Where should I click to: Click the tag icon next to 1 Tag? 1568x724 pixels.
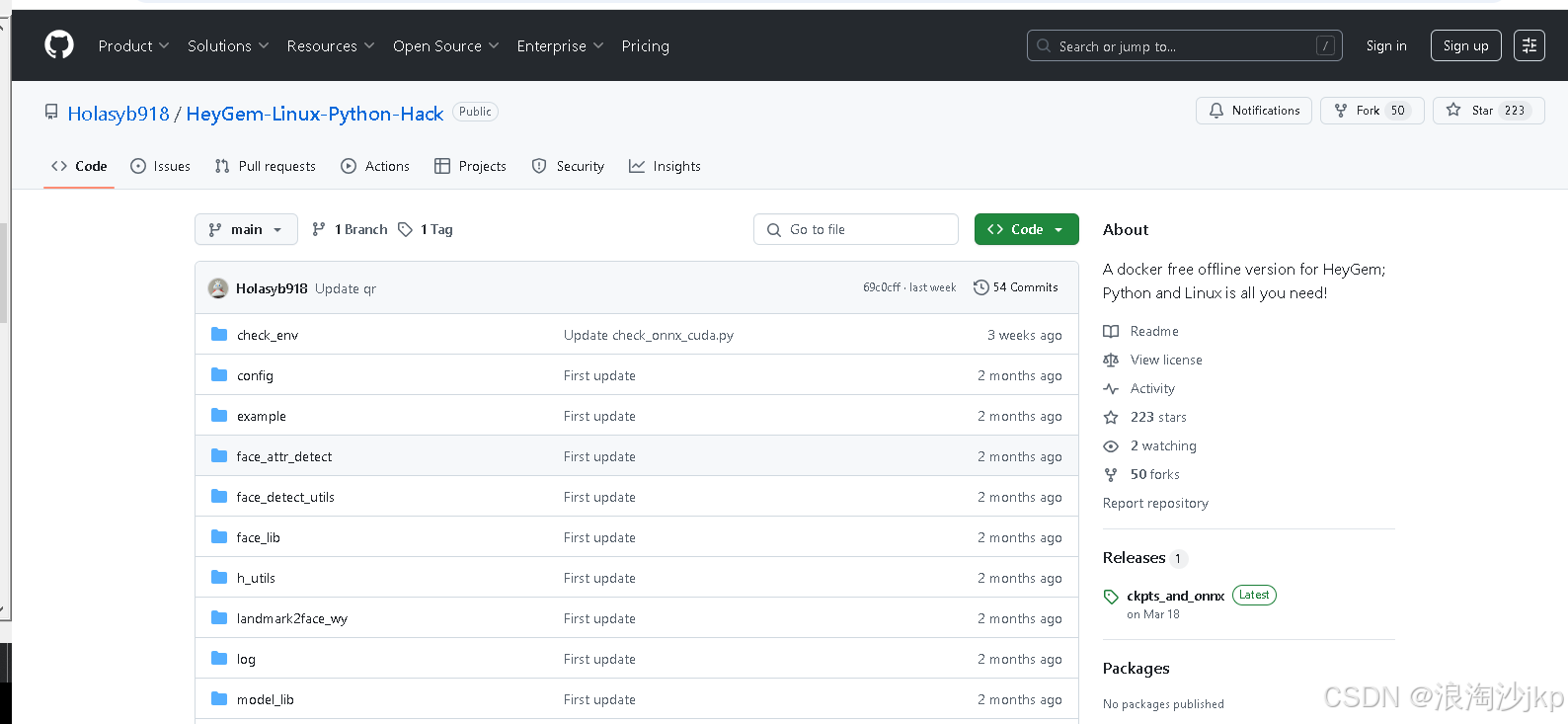405,229
